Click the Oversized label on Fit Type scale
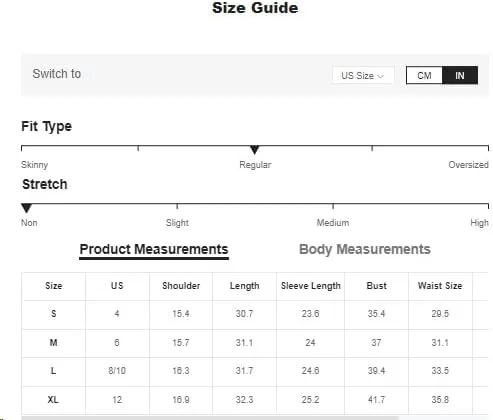493x420 pixels. pos(468,165)
